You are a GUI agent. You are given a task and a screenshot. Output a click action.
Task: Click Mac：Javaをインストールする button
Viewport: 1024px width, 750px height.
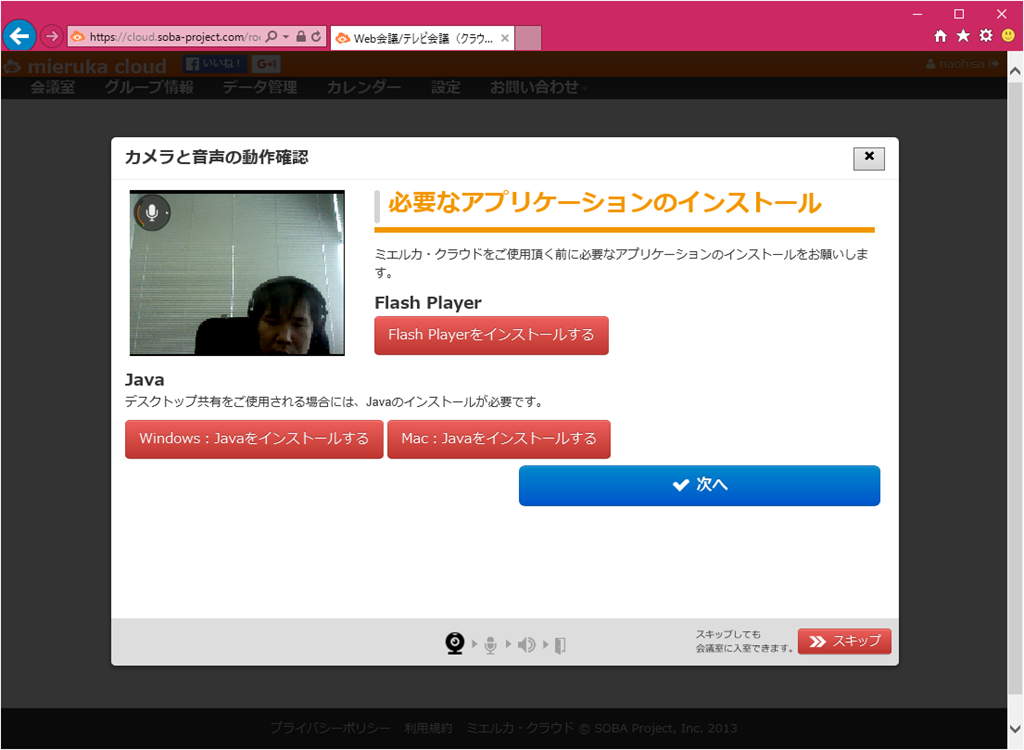[x=499, y=439]
